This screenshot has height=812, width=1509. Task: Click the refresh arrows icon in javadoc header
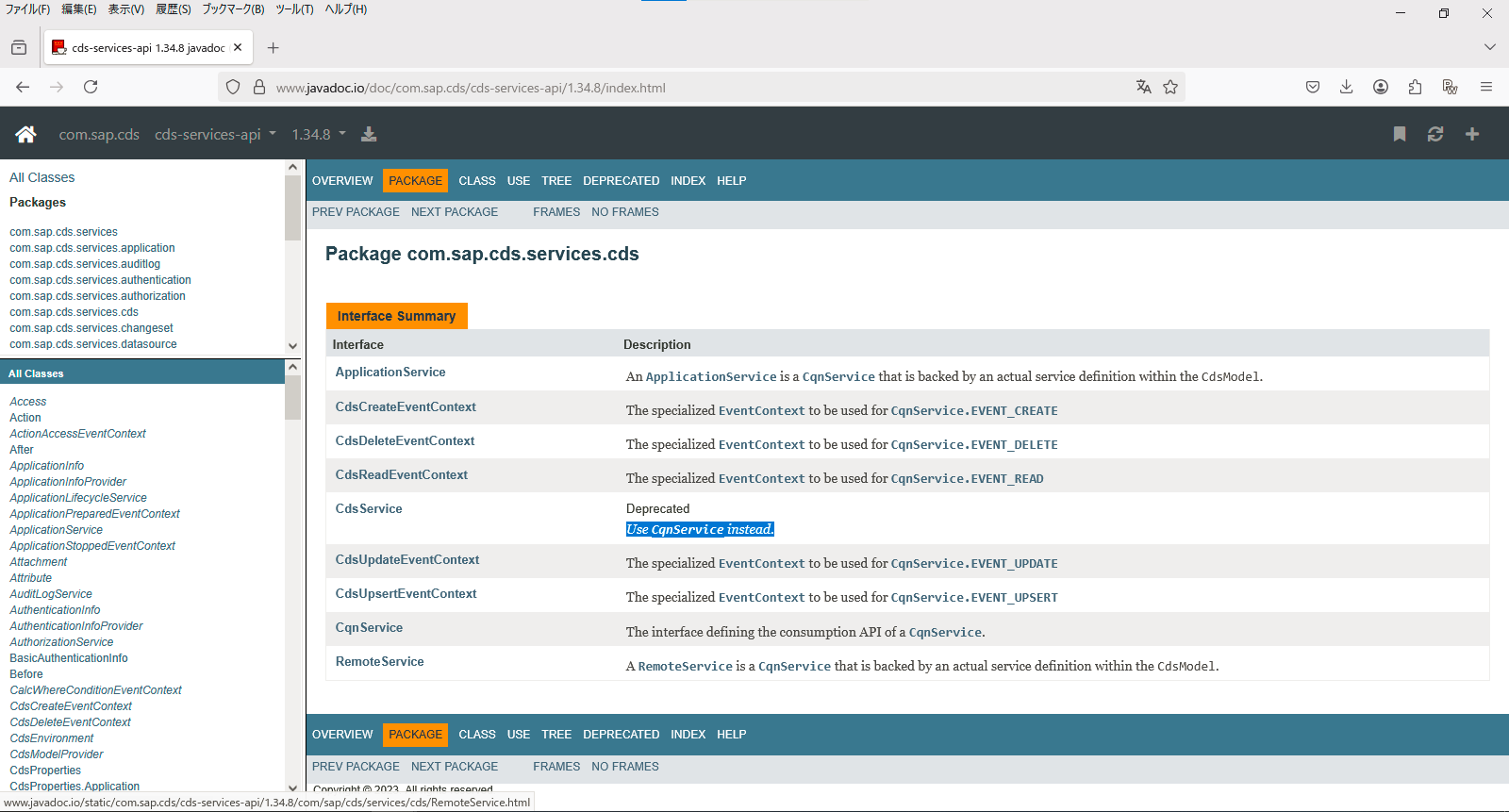coord(1435,134)
